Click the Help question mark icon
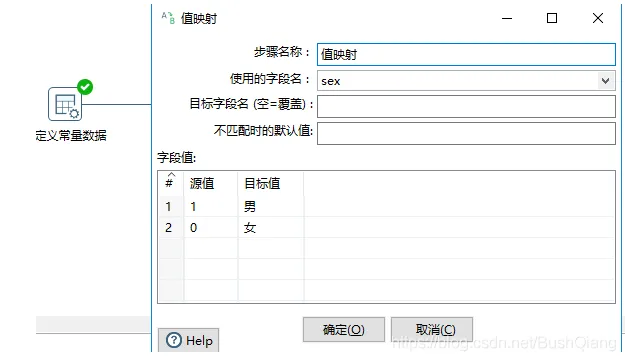 [x=174, y=340]
